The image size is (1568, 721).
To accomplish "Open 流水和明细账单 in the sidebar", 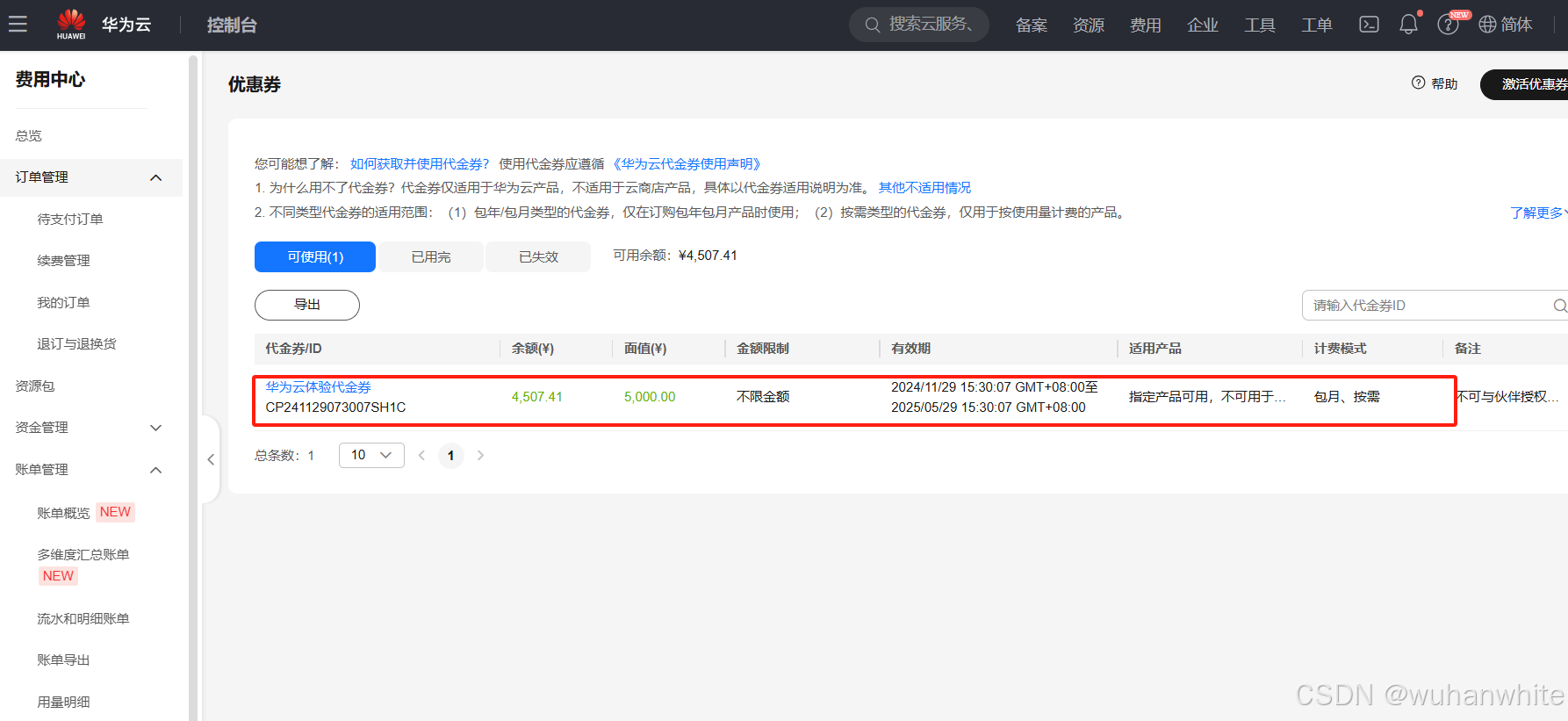I will pyautogui.click(x=83, y=618).
